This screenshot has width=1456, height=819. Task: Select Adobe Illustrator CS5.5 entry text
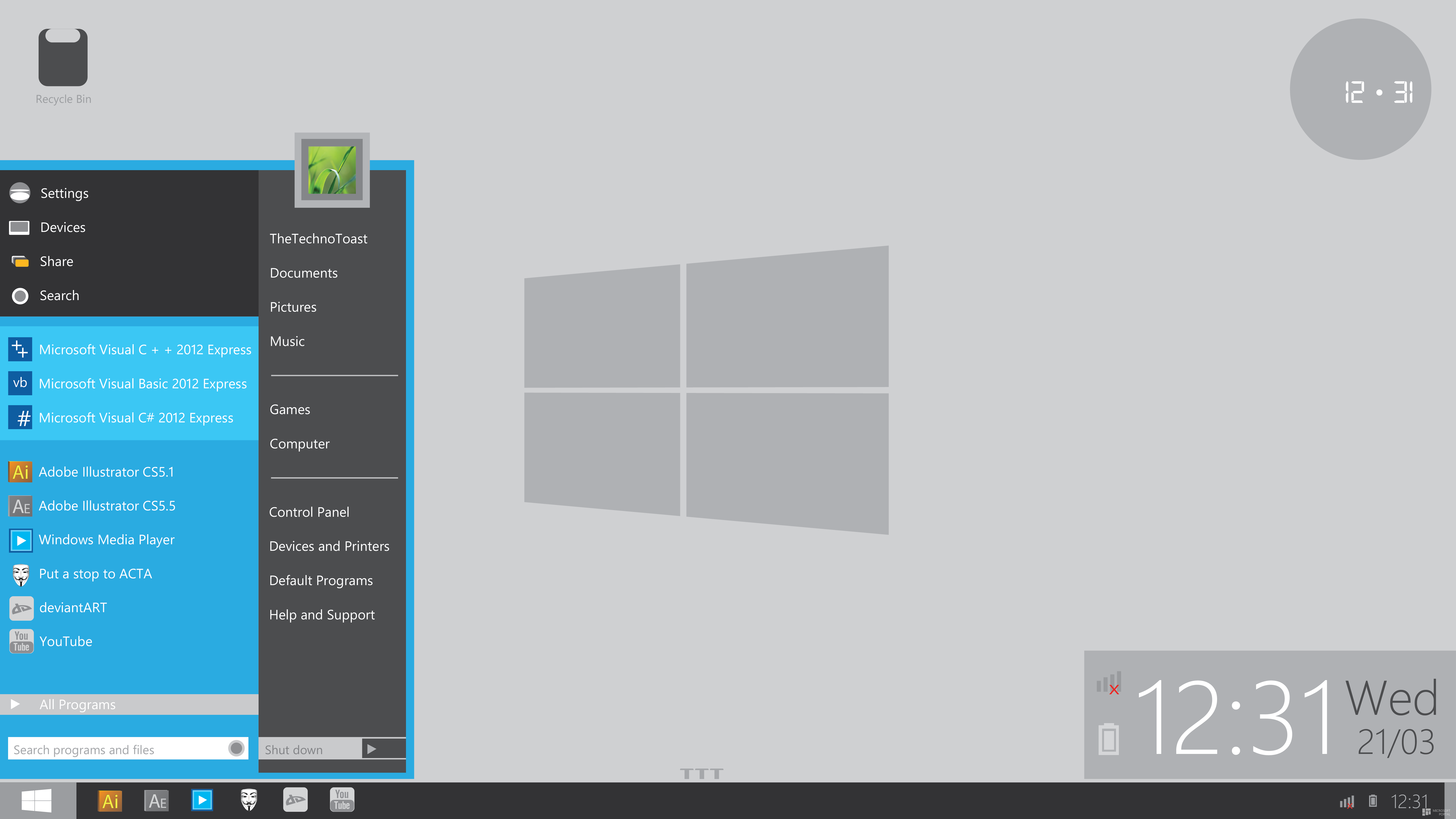(x=107, y=506)
